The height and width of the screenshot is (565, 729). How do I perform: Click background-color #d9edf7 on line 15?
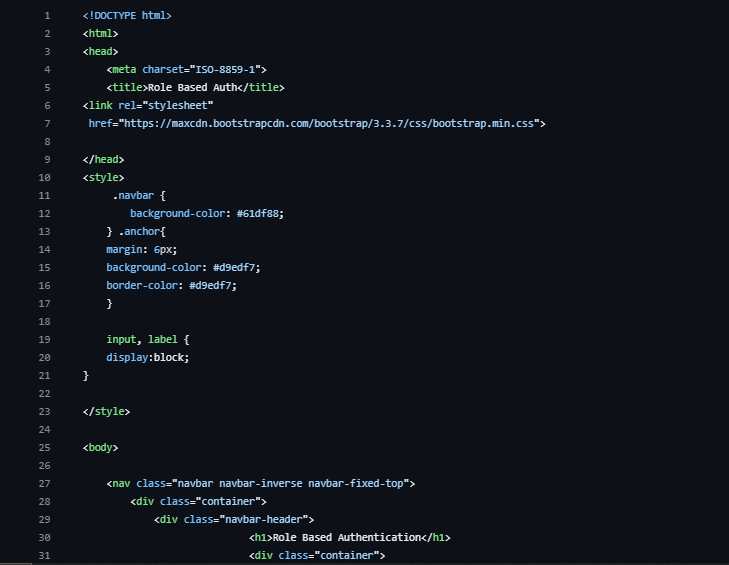click(x=183, y=268)
